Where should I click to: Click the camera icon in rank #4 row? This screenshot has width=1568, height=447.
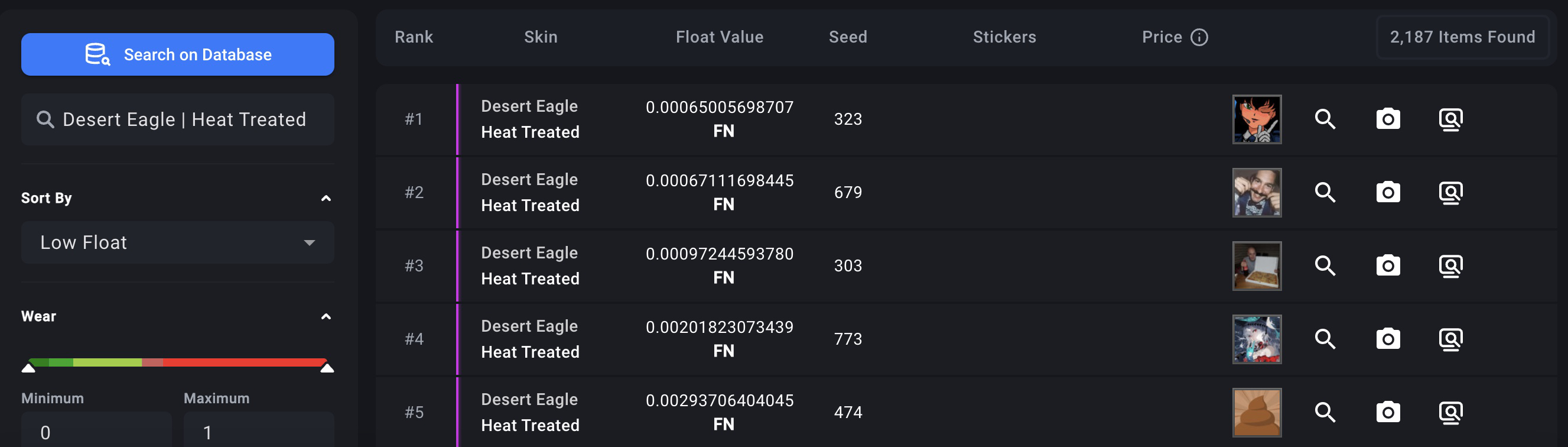(x=1388, y=339)
